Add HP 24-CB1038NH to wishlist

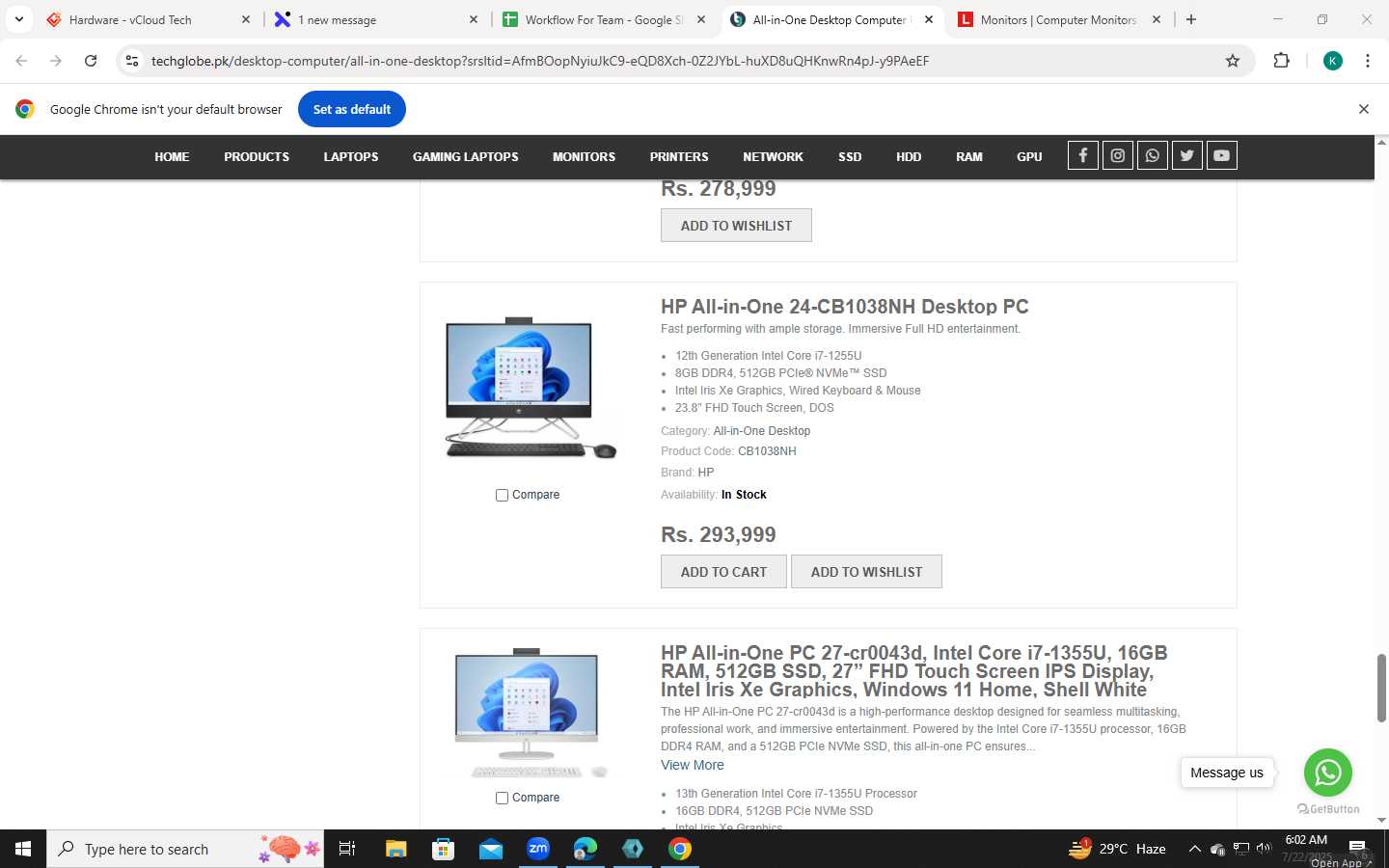coord(866,572)
